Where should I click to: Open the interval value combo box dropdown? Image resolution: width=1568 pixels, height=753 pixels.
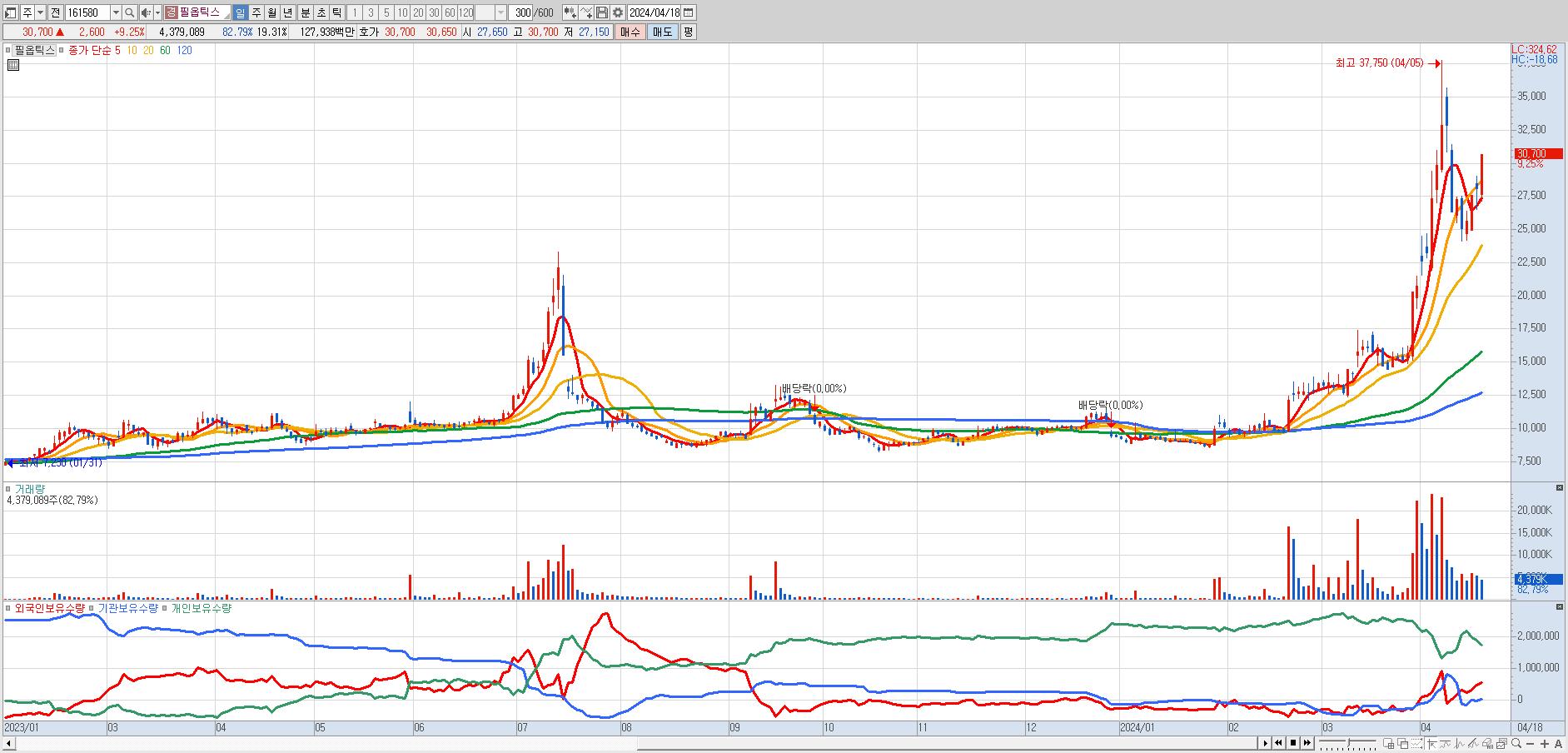click(500, 12)
